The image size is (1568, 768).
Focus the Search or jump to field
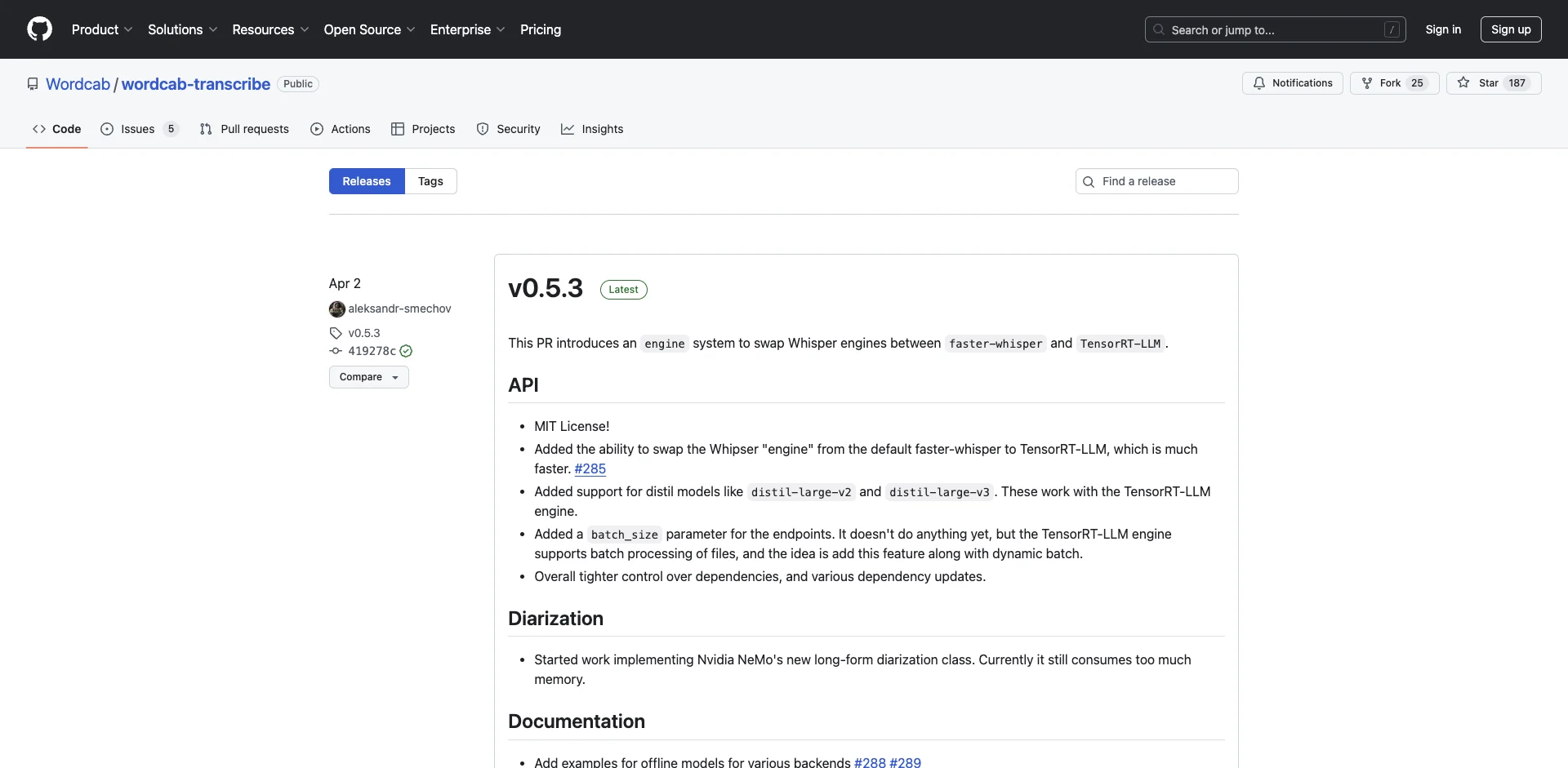[1276, 29]
